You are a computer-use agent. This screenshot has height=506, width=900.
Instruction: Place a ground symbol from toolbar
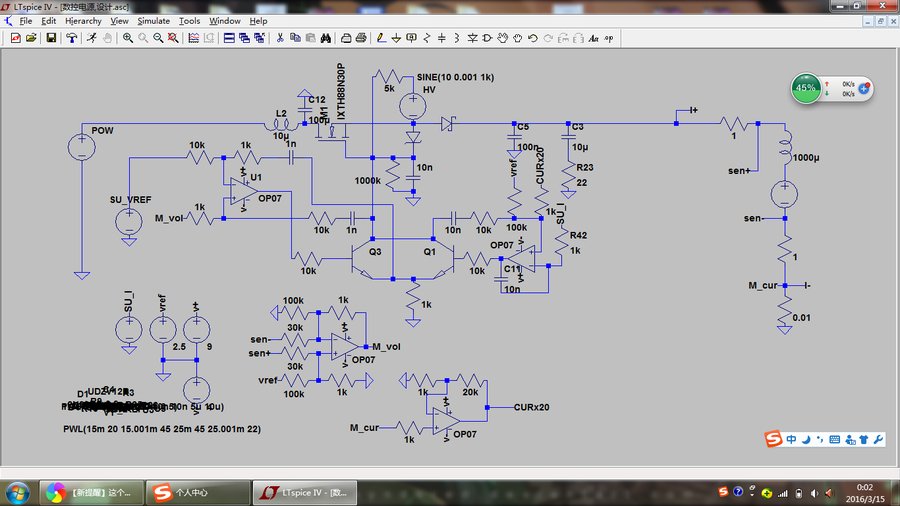[396, 38]
